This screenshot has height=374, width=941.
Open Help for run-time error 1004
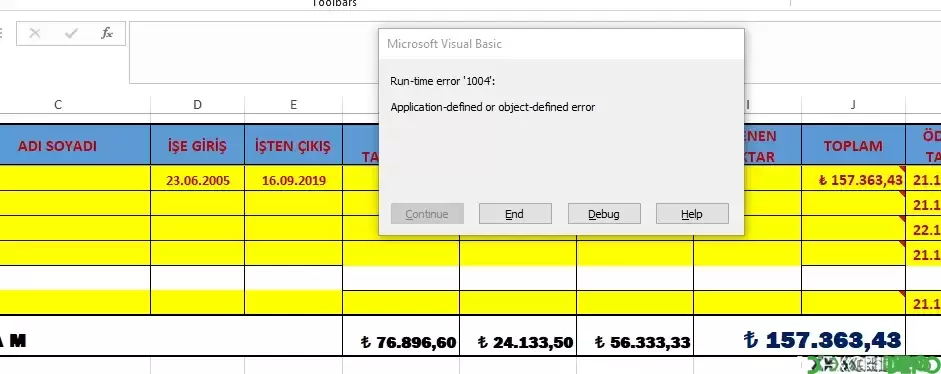[x=692, y=214]
